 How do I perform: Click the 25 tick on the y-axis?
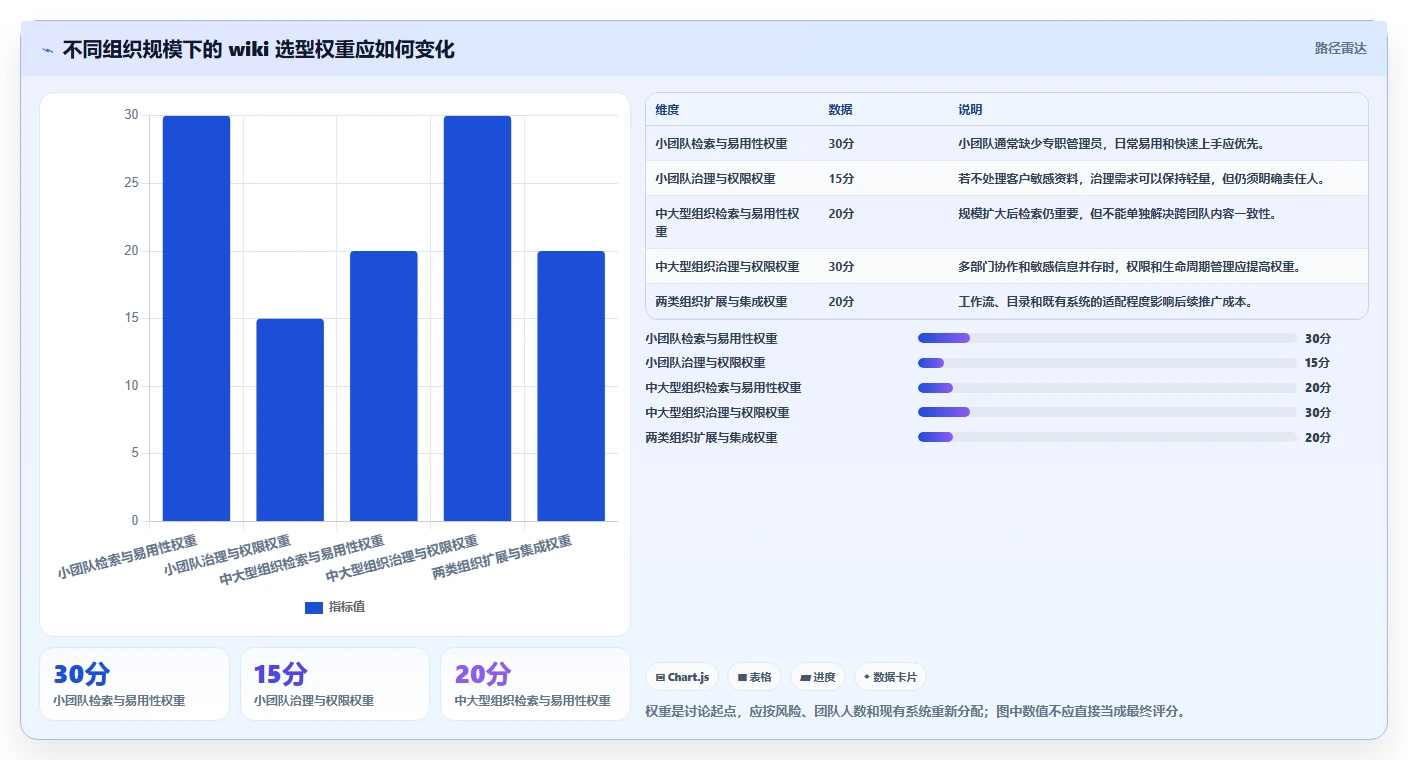(131, 183)
